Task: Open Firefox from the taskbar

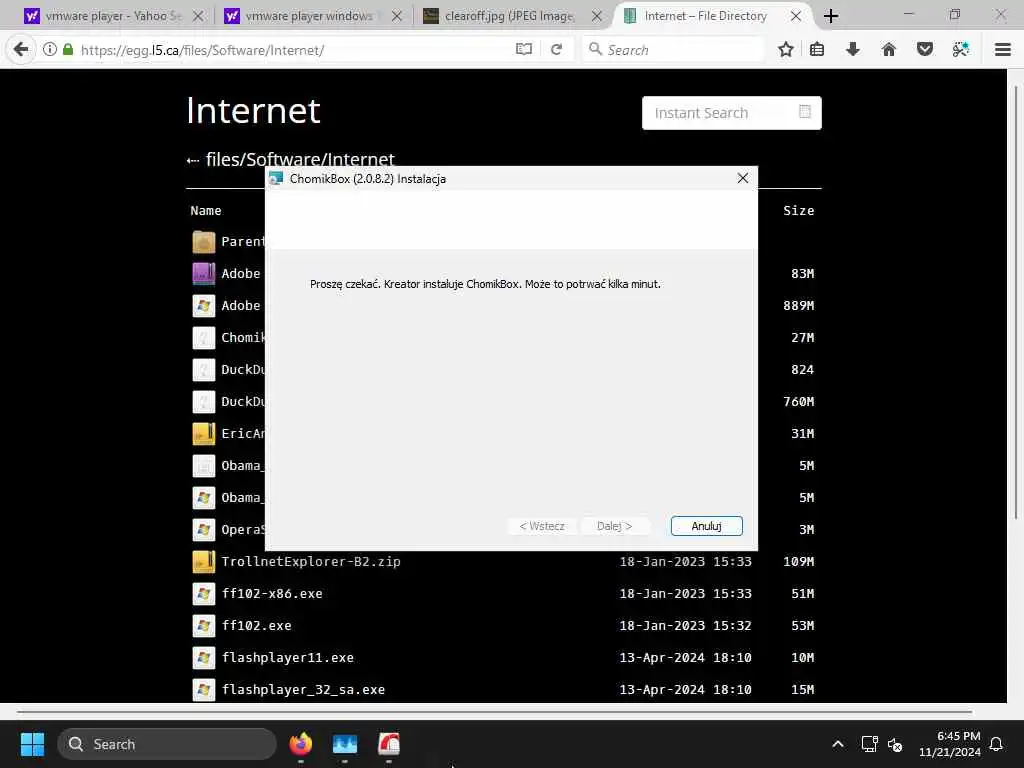Action: [x=300, y=744]
